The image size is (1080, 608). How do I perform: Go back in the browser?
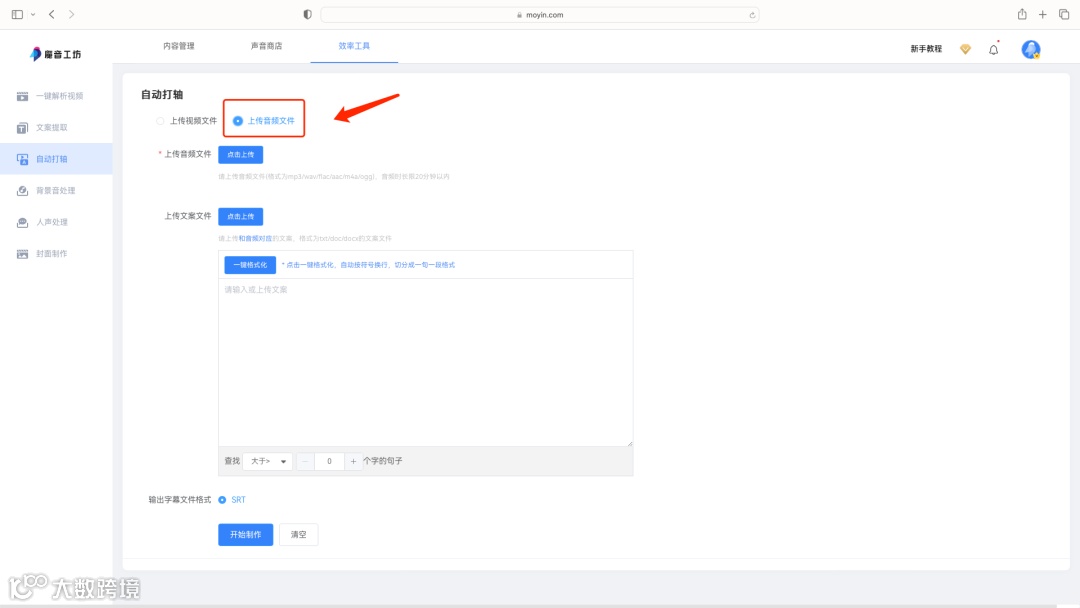pos(52,14)
